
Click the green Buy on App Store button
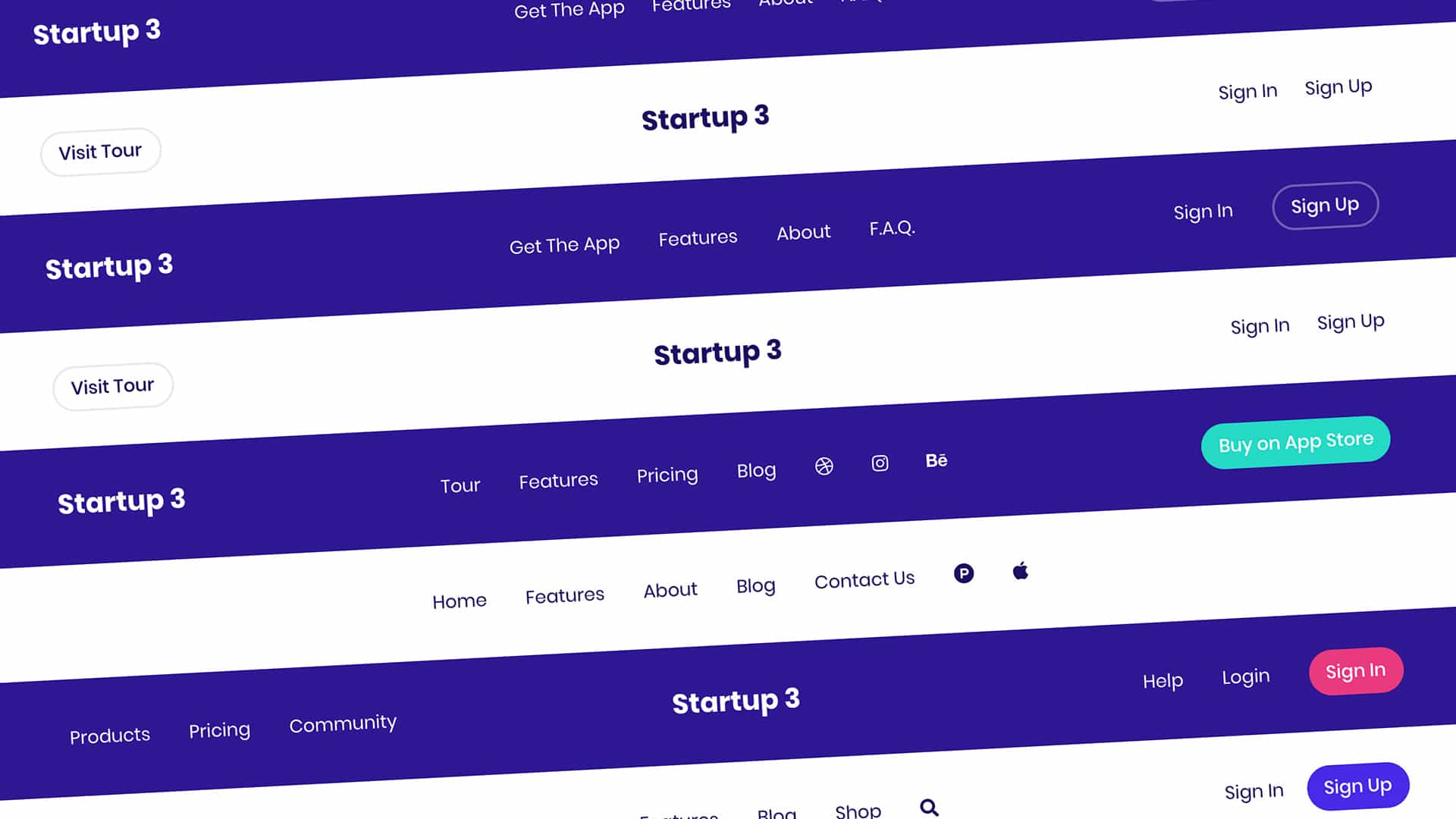click(x=1296, y=441)
